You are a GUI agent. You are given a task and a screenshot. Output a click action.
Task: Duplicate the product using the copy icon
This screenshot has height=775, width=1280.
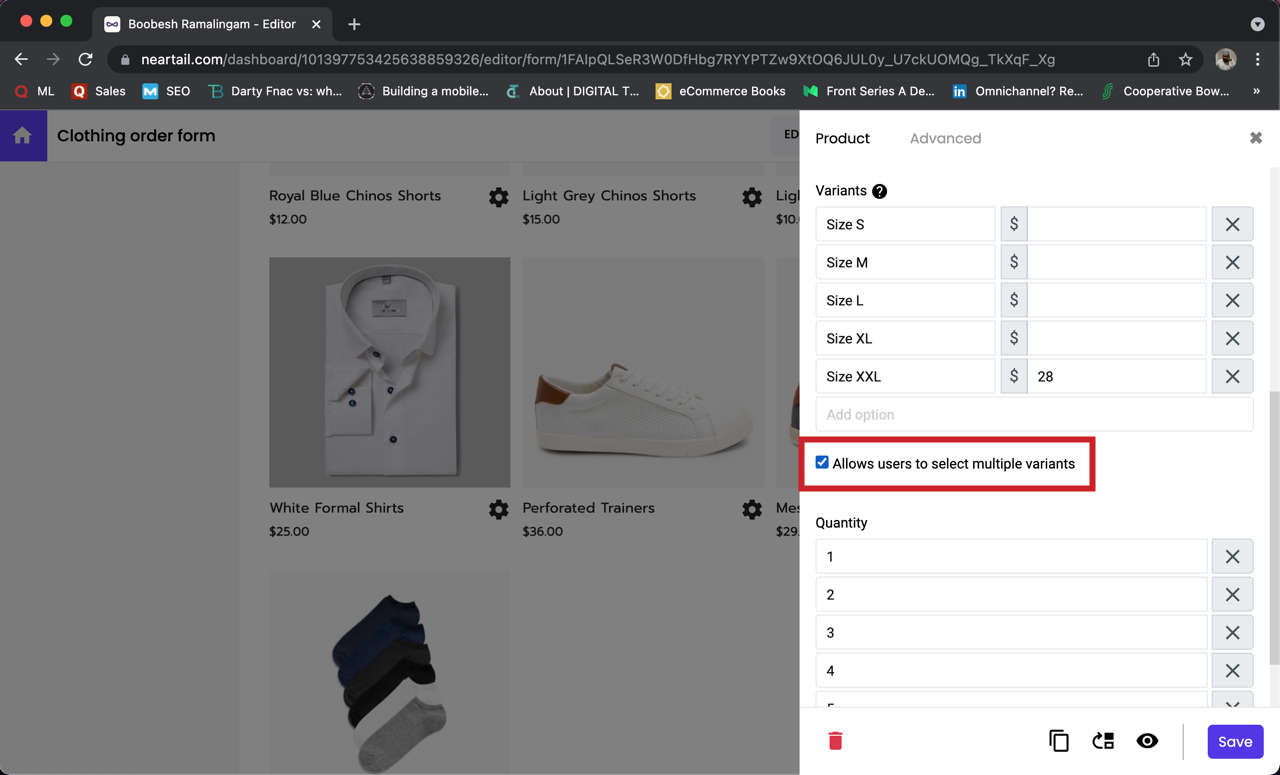(1059, 741)
